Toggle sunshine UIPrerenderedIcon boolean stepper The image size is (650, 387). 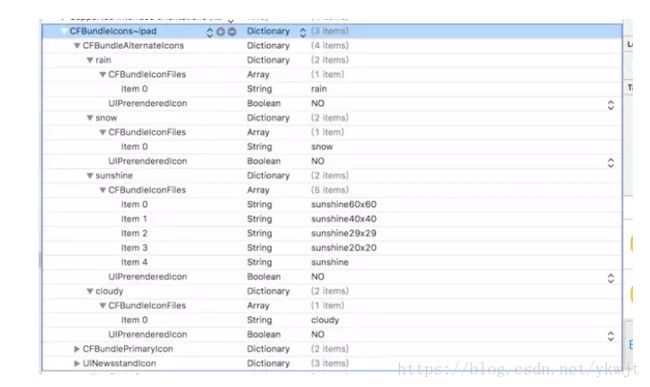pyautogui.click(x=611, y=278)
